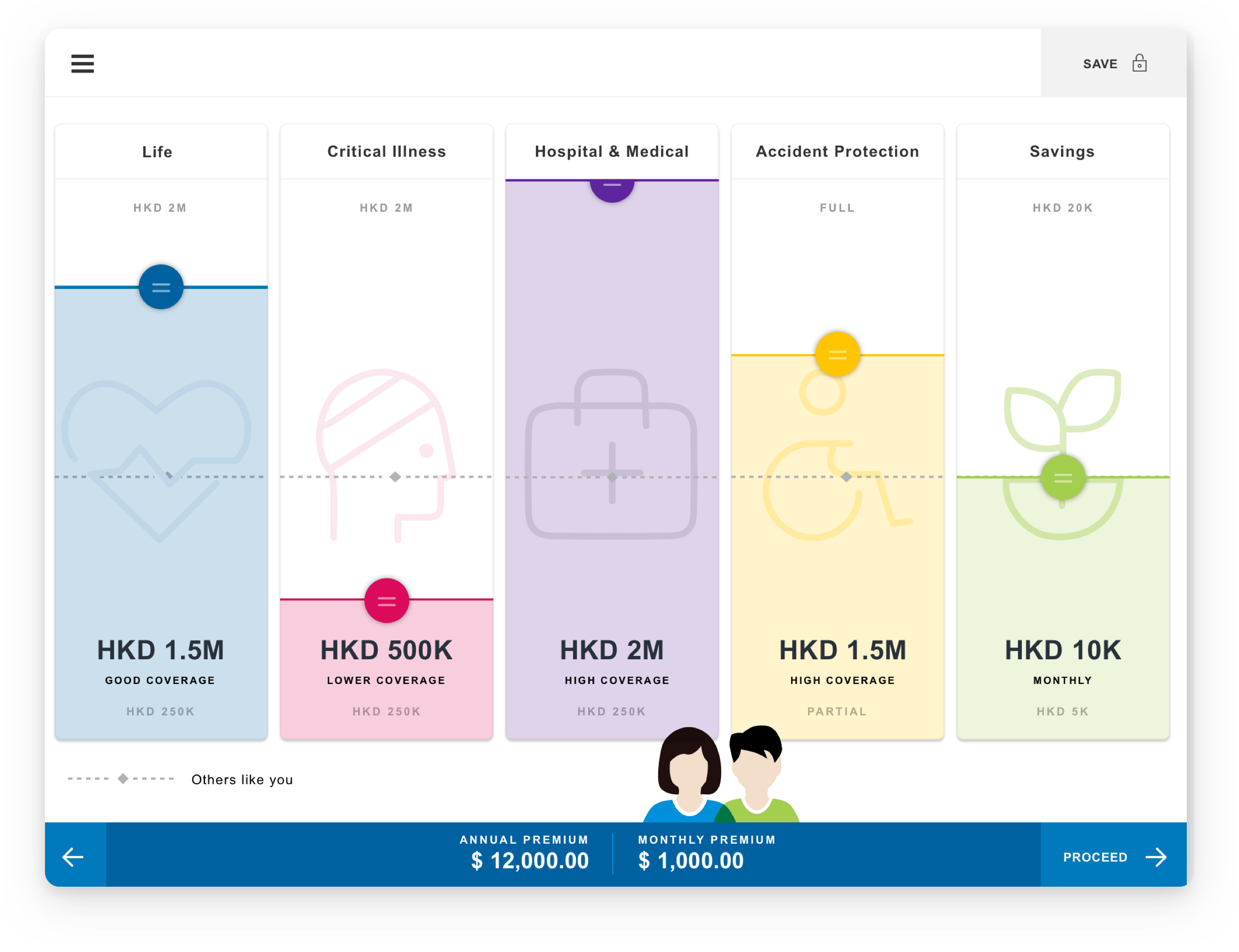The image size is (1239, 952).
Task: Click the Others like you legend
Action: click(242, 780)
